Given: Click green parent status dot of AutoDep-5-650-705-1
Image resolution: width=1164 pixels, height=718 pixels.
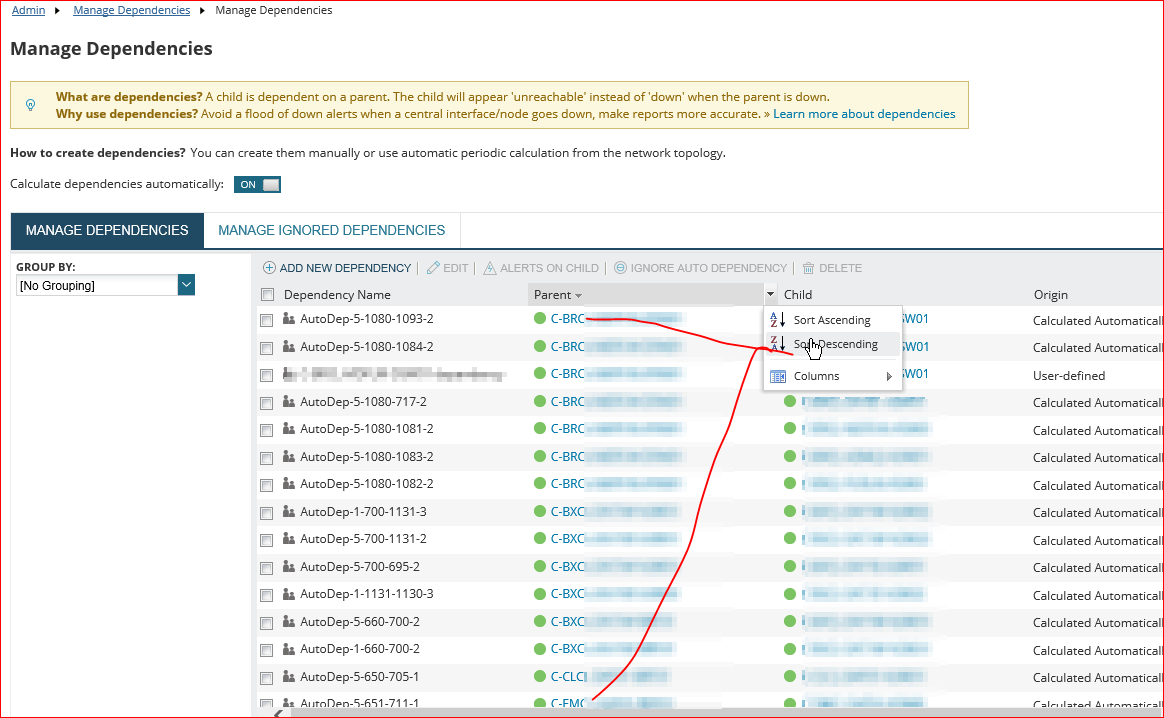Looking at the screenshot, I should 540,676.
